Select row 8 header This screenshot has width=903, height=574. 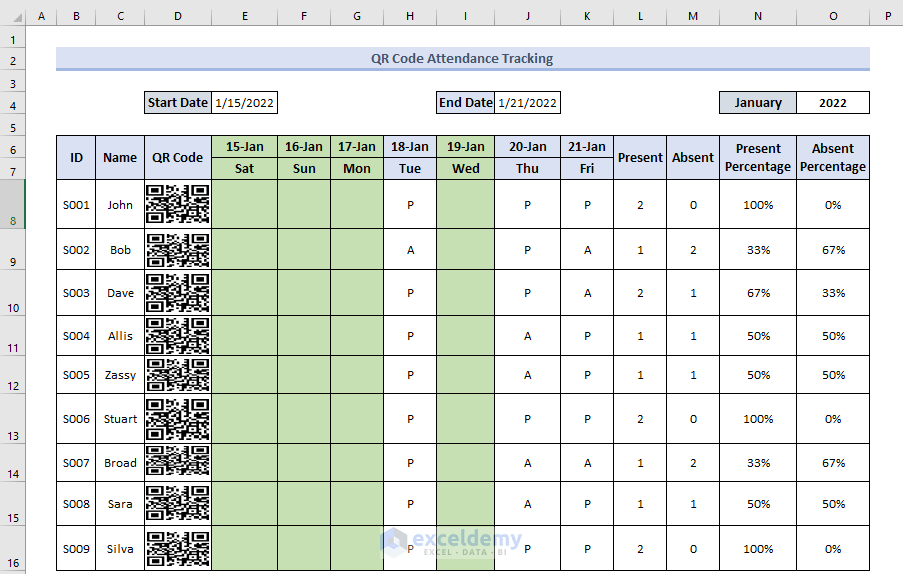tap(13, 204)
